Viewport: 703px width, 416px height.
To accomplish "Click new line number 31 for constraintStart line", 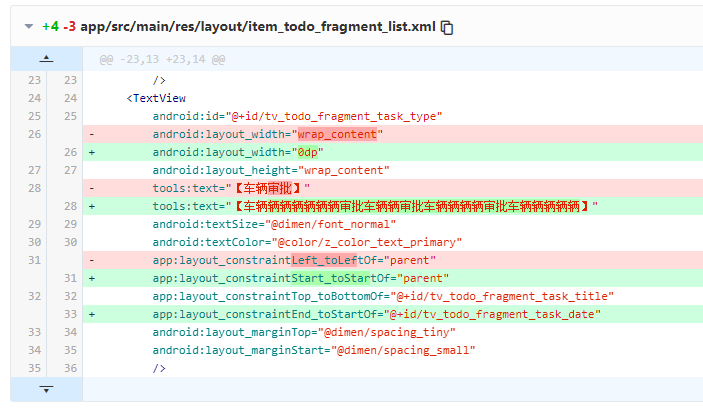I will pos(68,278).
